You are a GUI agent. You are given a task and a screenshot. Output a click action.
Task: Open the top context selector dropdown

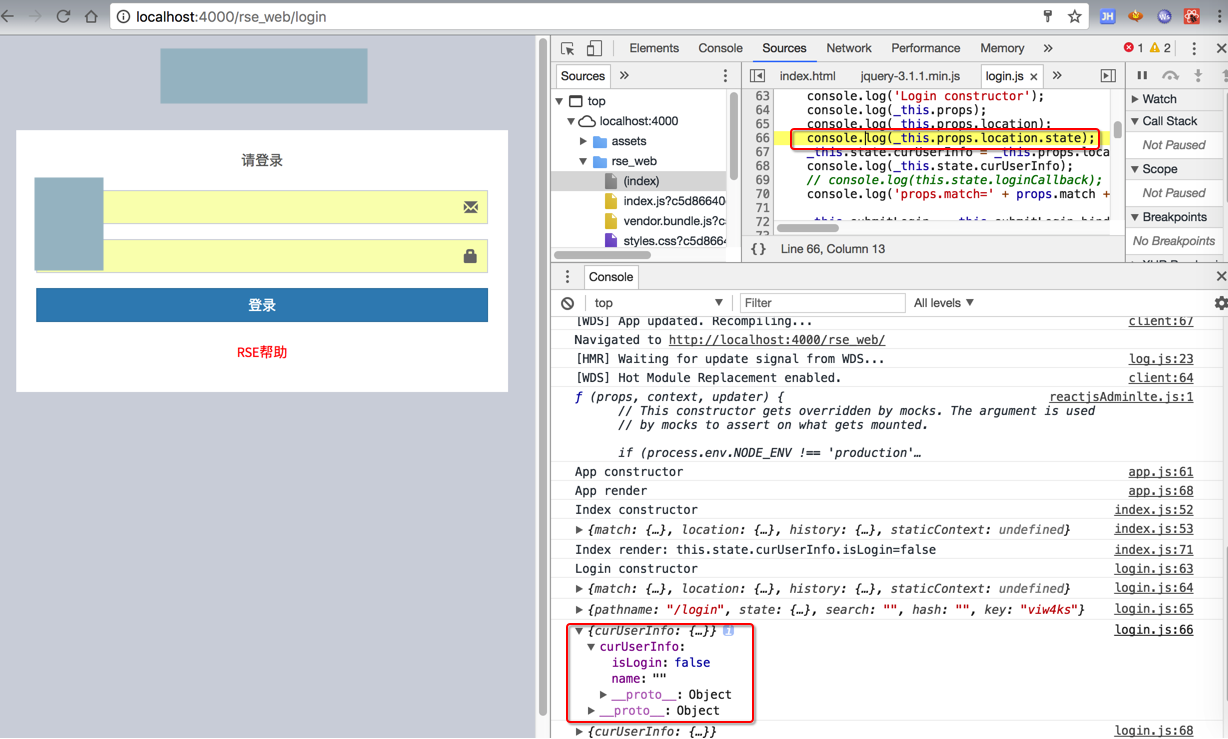(x=657, y=303)
